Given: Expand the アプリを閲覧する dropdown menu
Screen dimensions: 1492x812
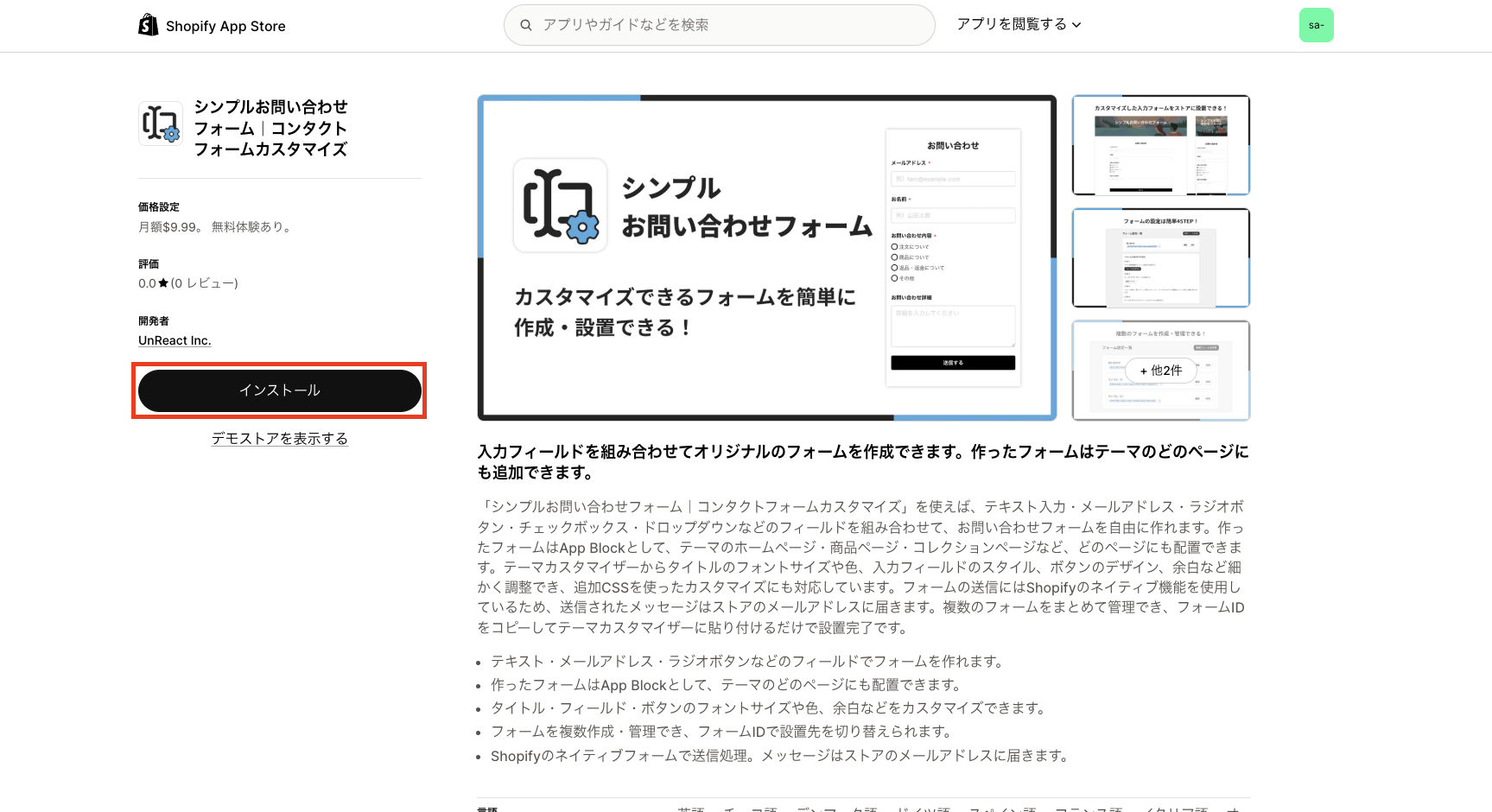Looking at the screenshot, I should [x=1019, y=24].
